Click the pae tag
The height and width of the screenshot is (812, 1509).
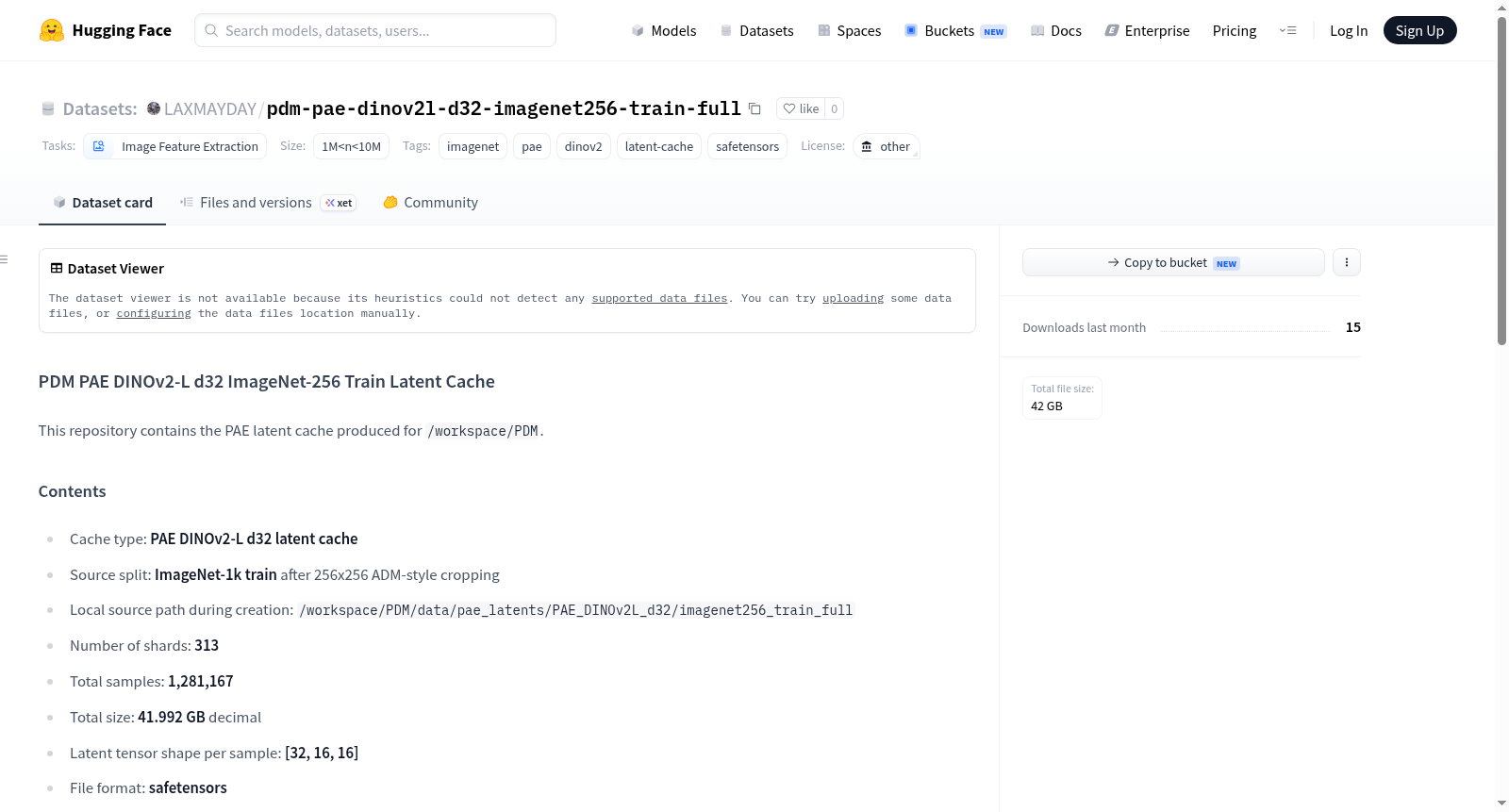coord(532,146)
